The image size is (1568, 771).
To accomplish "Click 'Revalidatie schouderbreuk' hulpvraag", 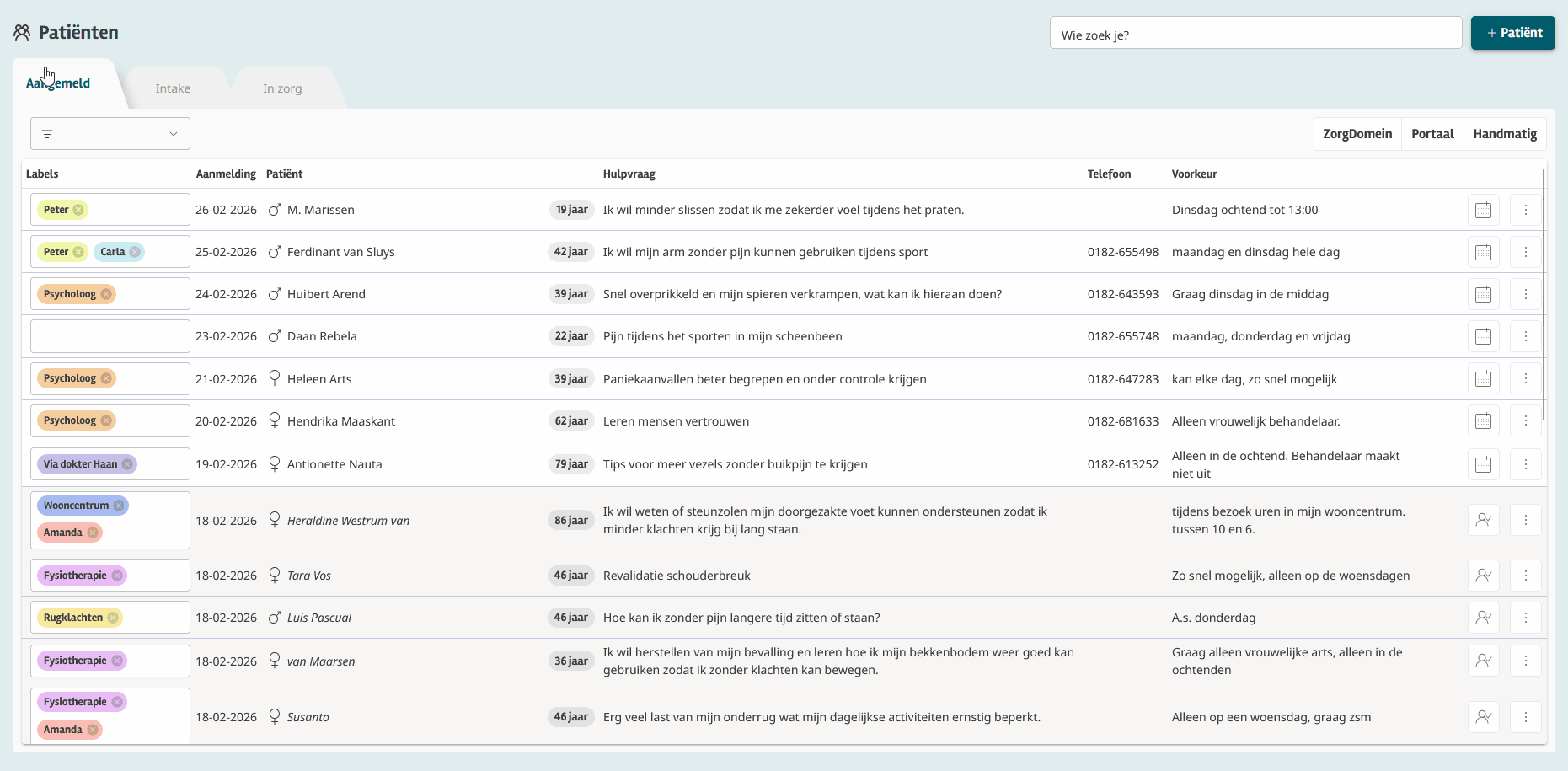I will [677, 576].
